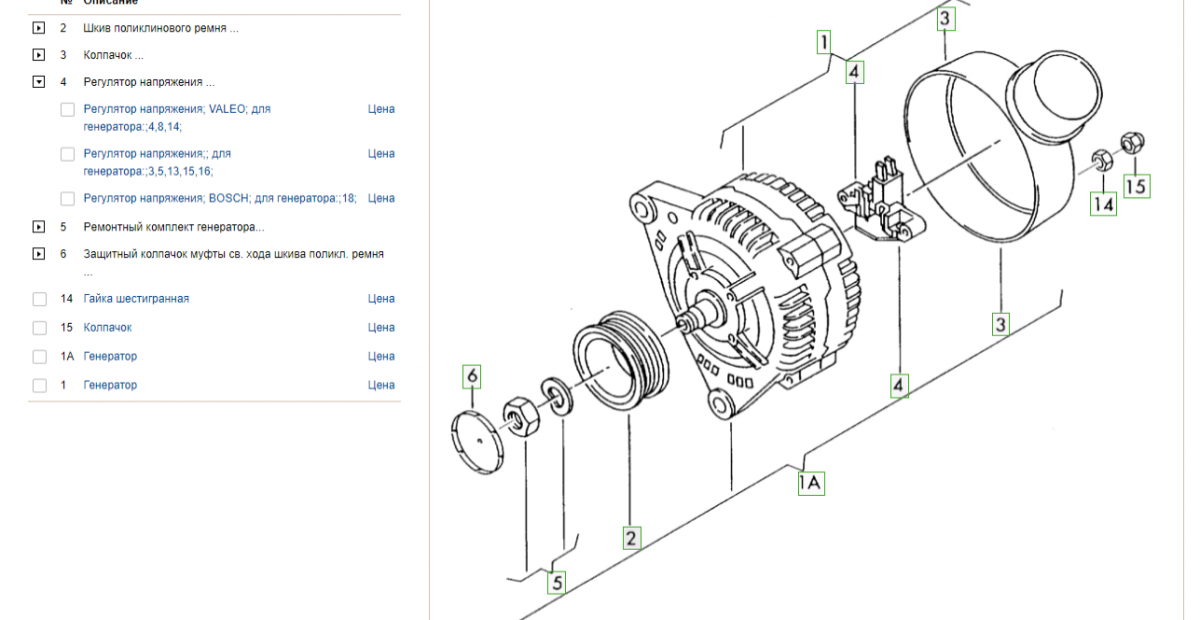Select Регулятор напряжения ... row 4 text
The image size is (1200, 620).
pyautogui.click(x=149, y=82)
